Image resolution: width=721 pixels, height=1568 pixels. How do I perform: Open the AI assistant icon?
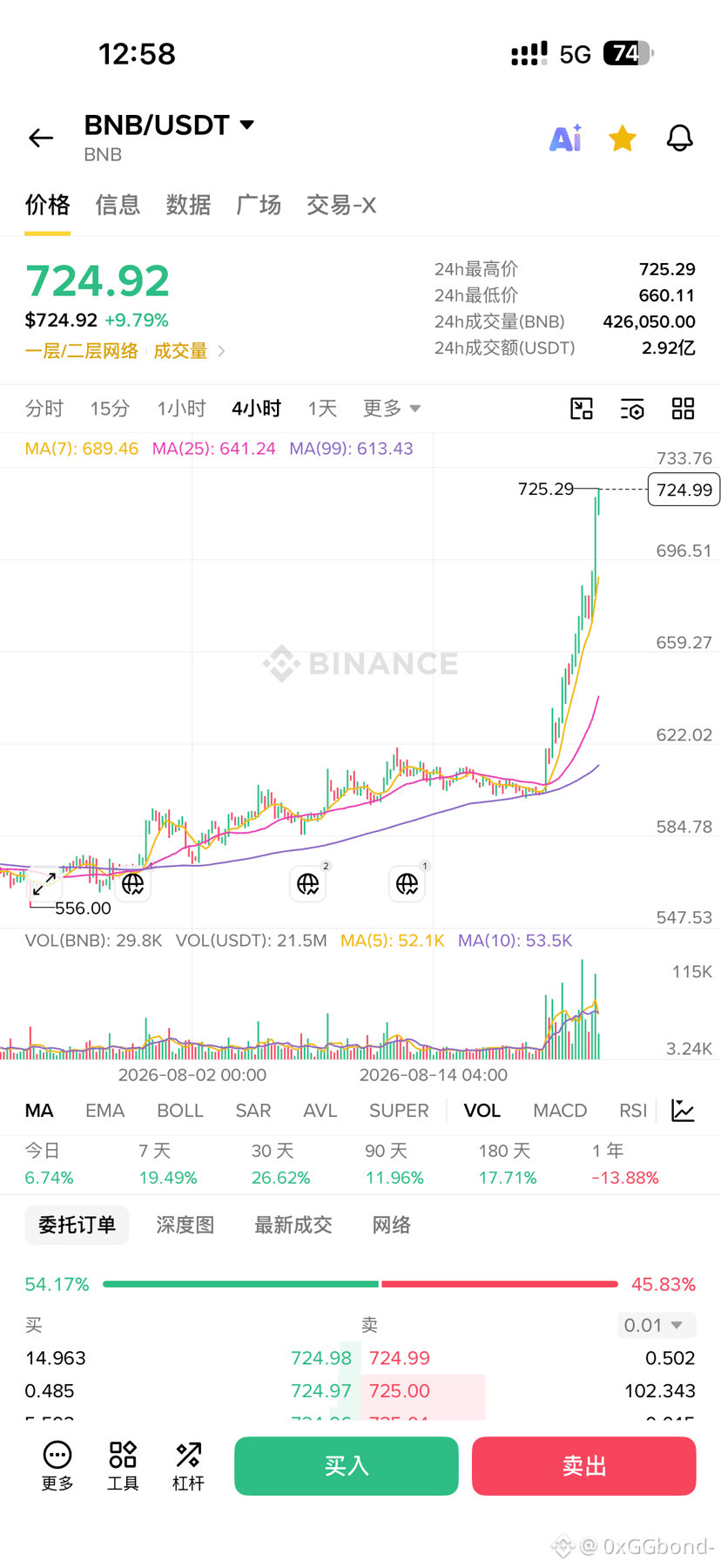coord(565,138)
